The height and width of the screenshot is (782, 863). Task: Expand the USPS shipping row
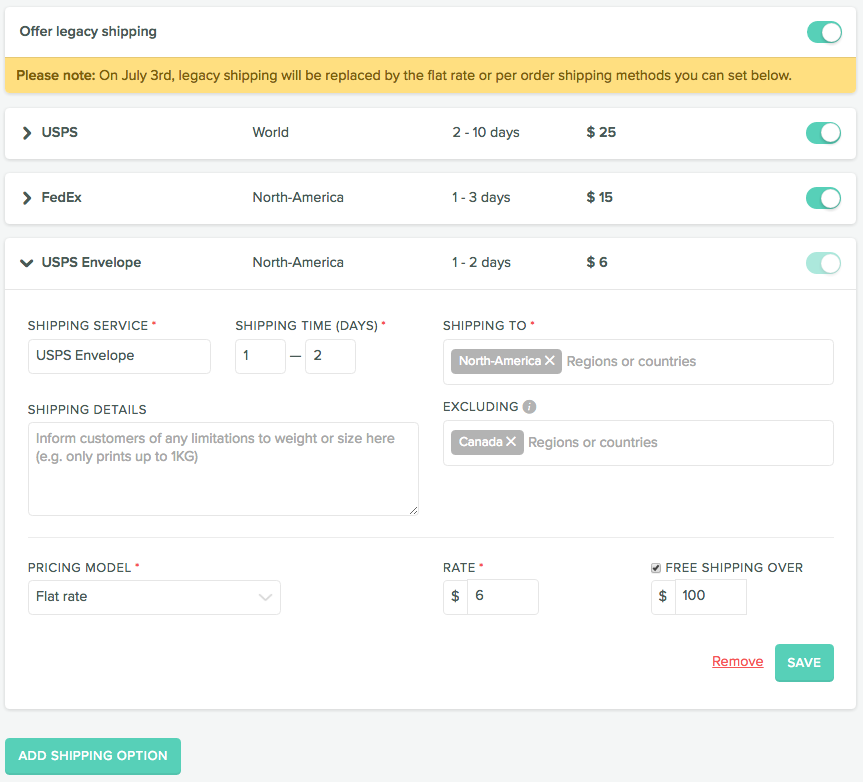(x=27, y=133)
